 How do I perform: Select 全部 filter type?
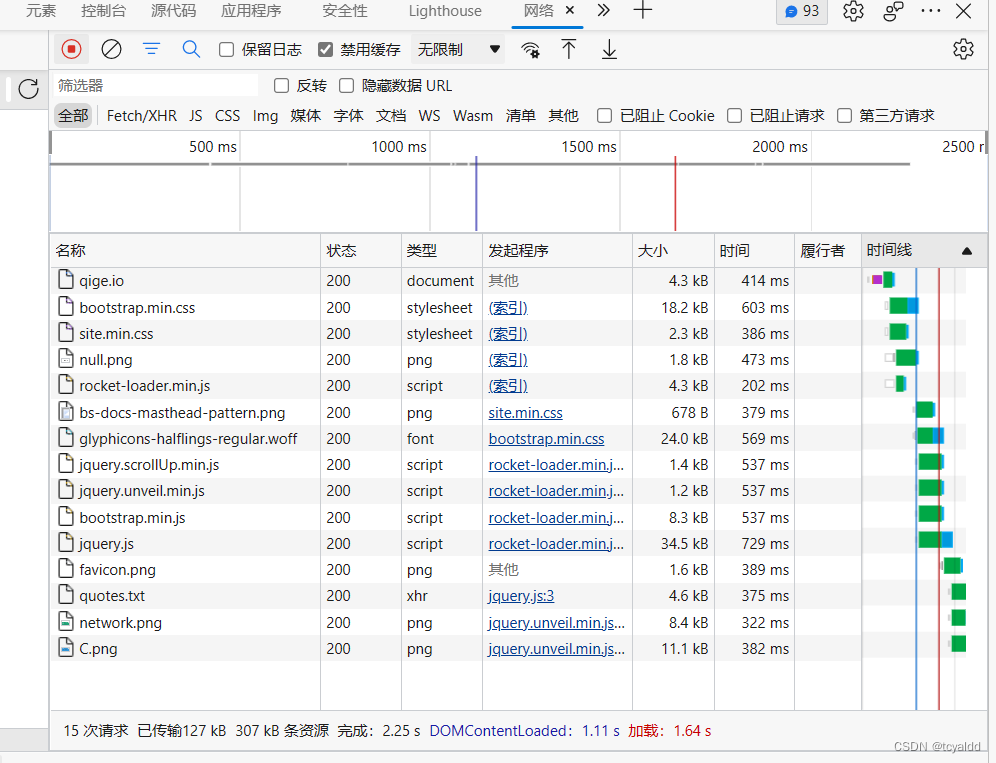73,116
